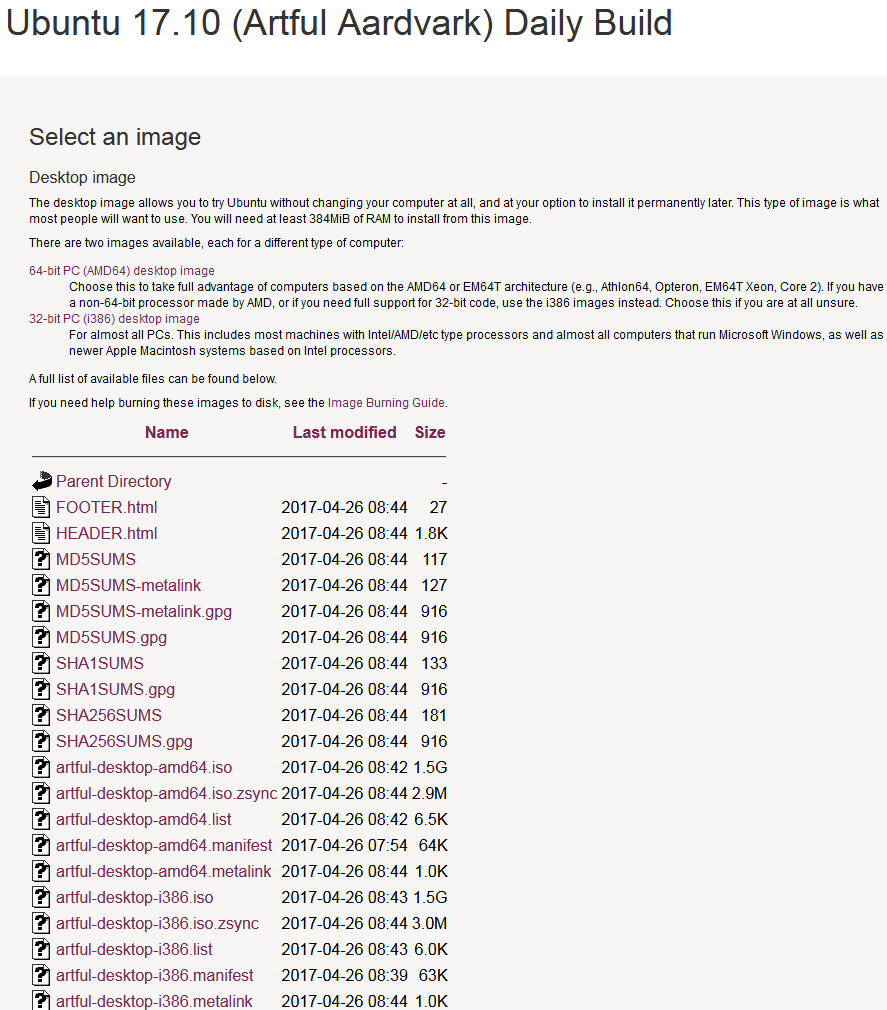Open artful-desktop-i386.manifest file
The image size is (887, 1010).
coord(155,975)
